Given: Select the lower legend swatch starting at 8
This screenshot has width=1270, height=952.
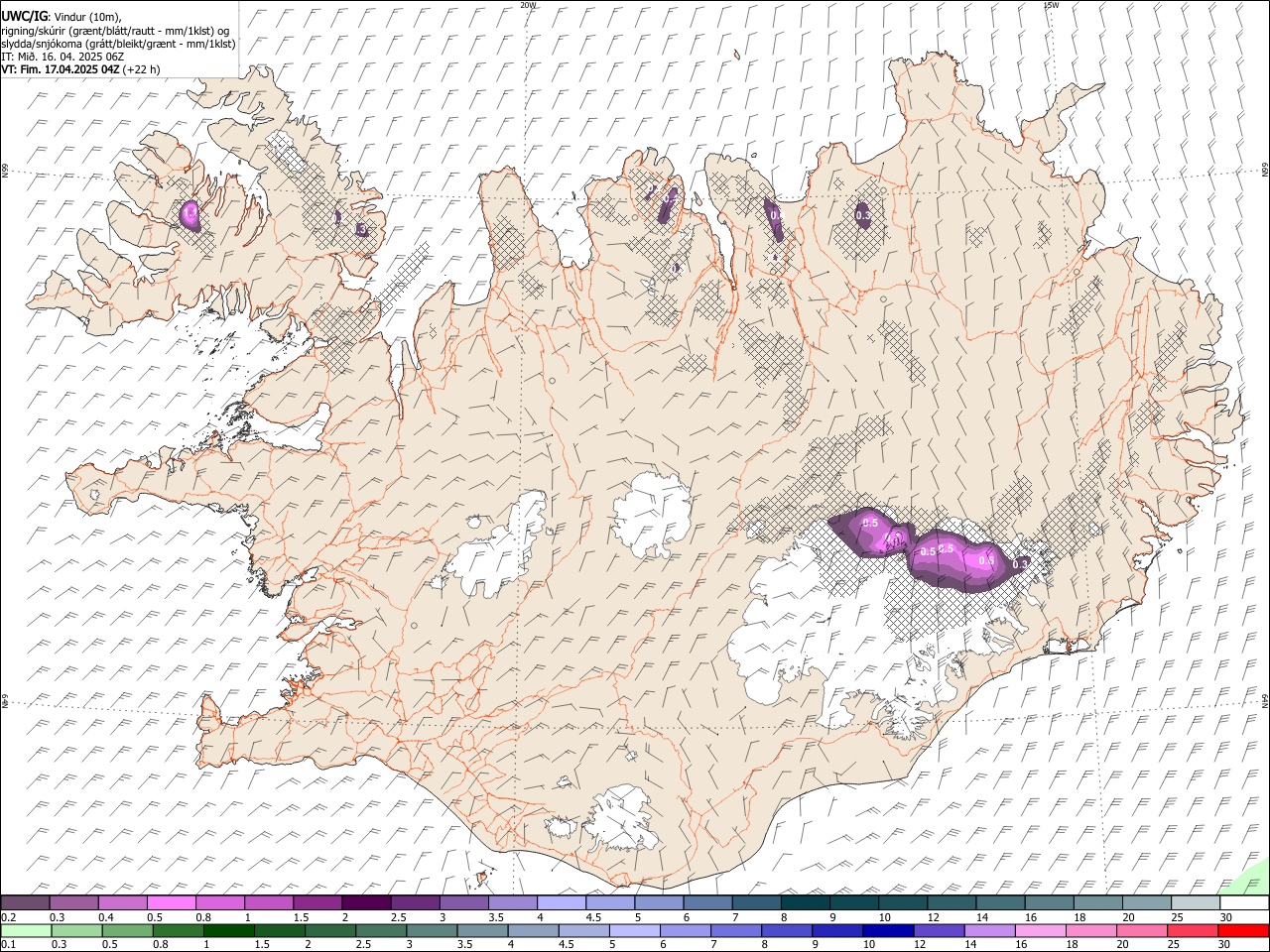Looking at the screenshot, I should tap(788, 930).
